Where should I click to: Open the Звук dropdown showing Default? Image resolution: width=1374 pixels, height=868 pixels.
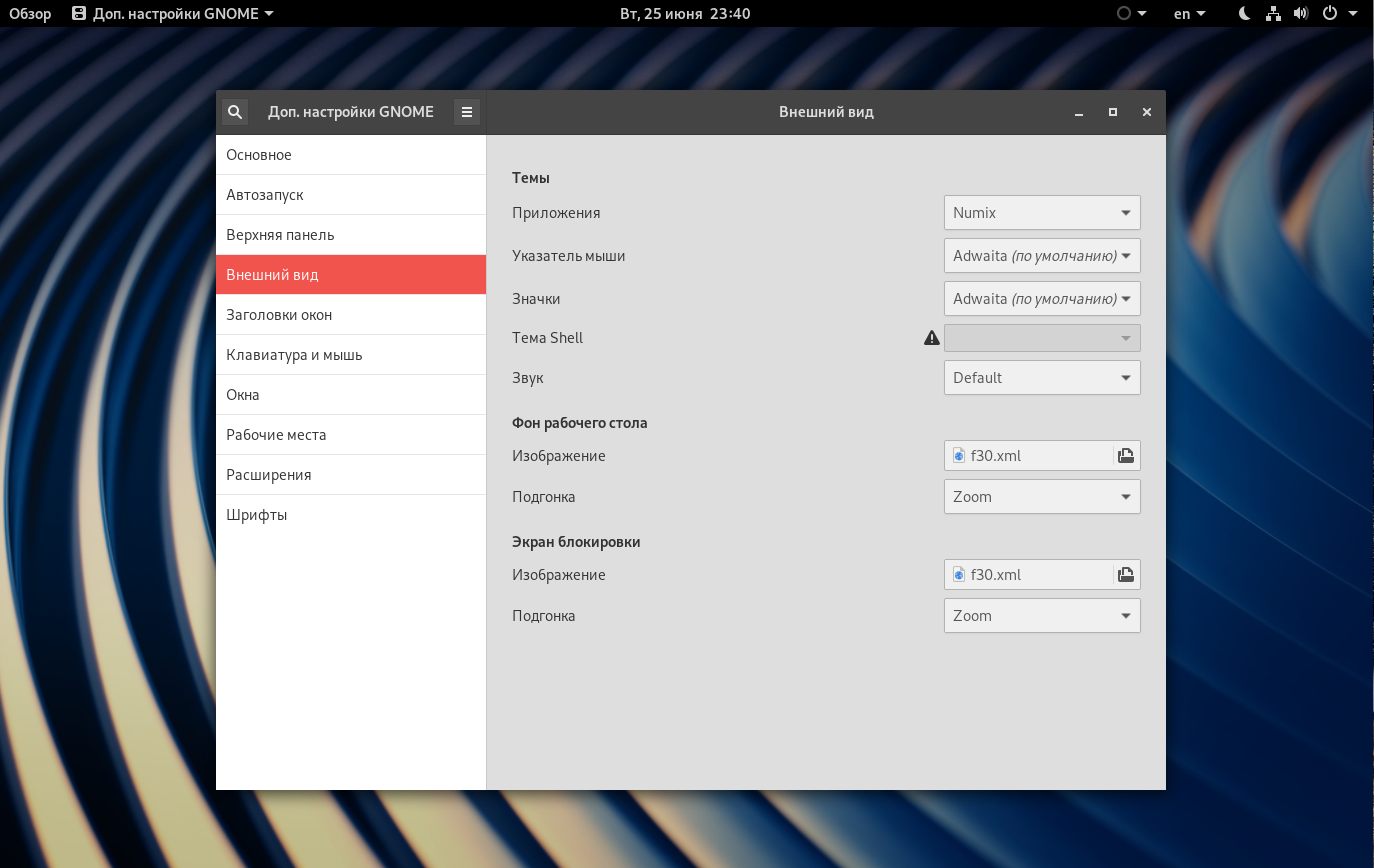tap(1042, 378)
